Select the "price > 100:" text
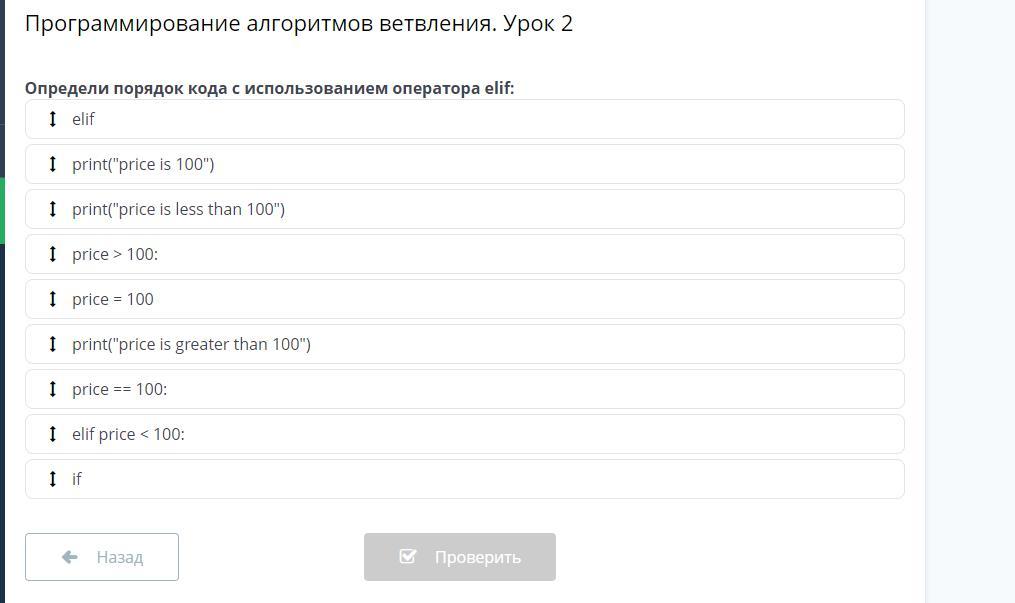The width and height of the screenshot is (1015, 603). pyautogui.click(x=115, y=254)
